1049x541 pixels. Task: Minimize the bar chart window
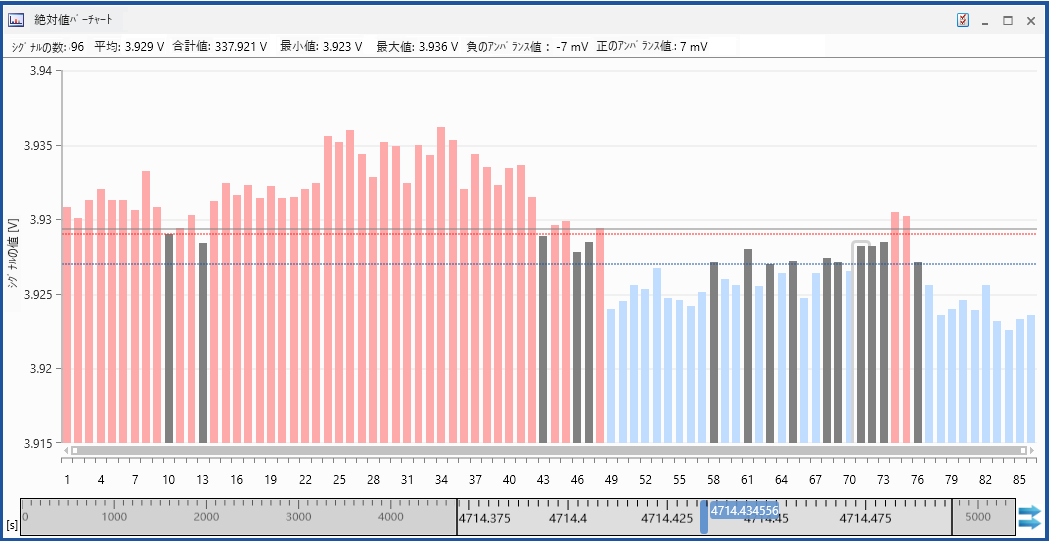985,20
